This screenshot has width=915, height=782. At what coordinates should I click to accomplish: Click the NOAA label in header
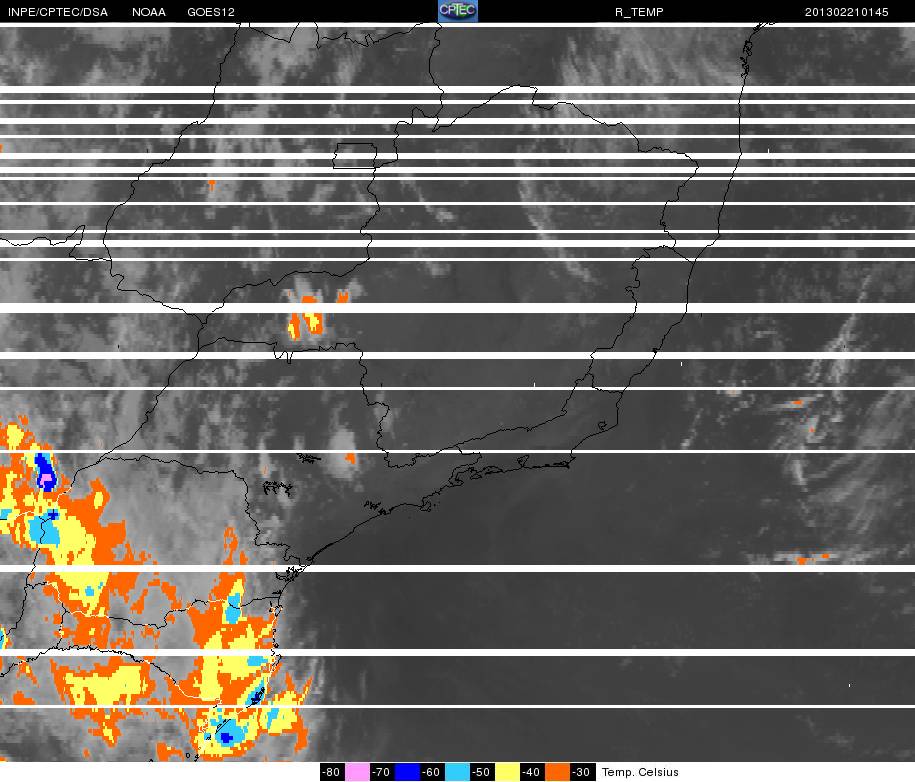pyautogui.click(x=149, y=12)
